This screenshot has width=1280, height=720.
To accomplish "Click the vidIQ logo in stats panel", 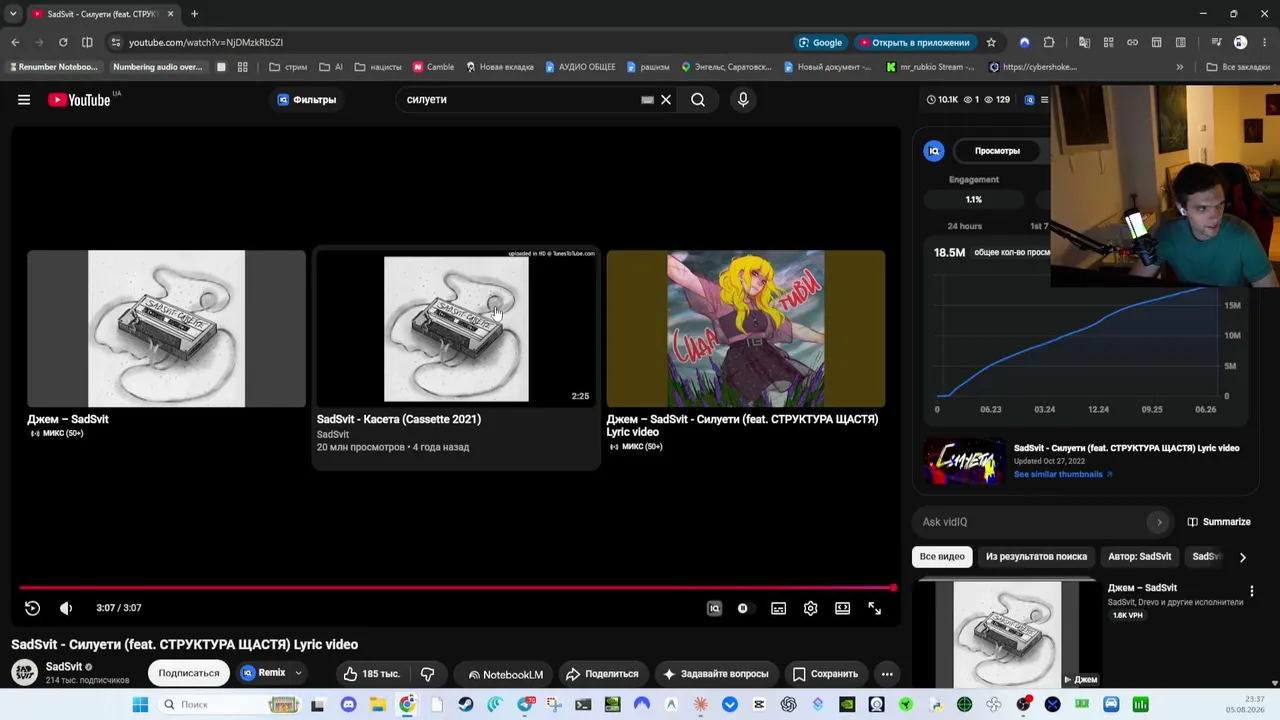I will click(934, 151).
